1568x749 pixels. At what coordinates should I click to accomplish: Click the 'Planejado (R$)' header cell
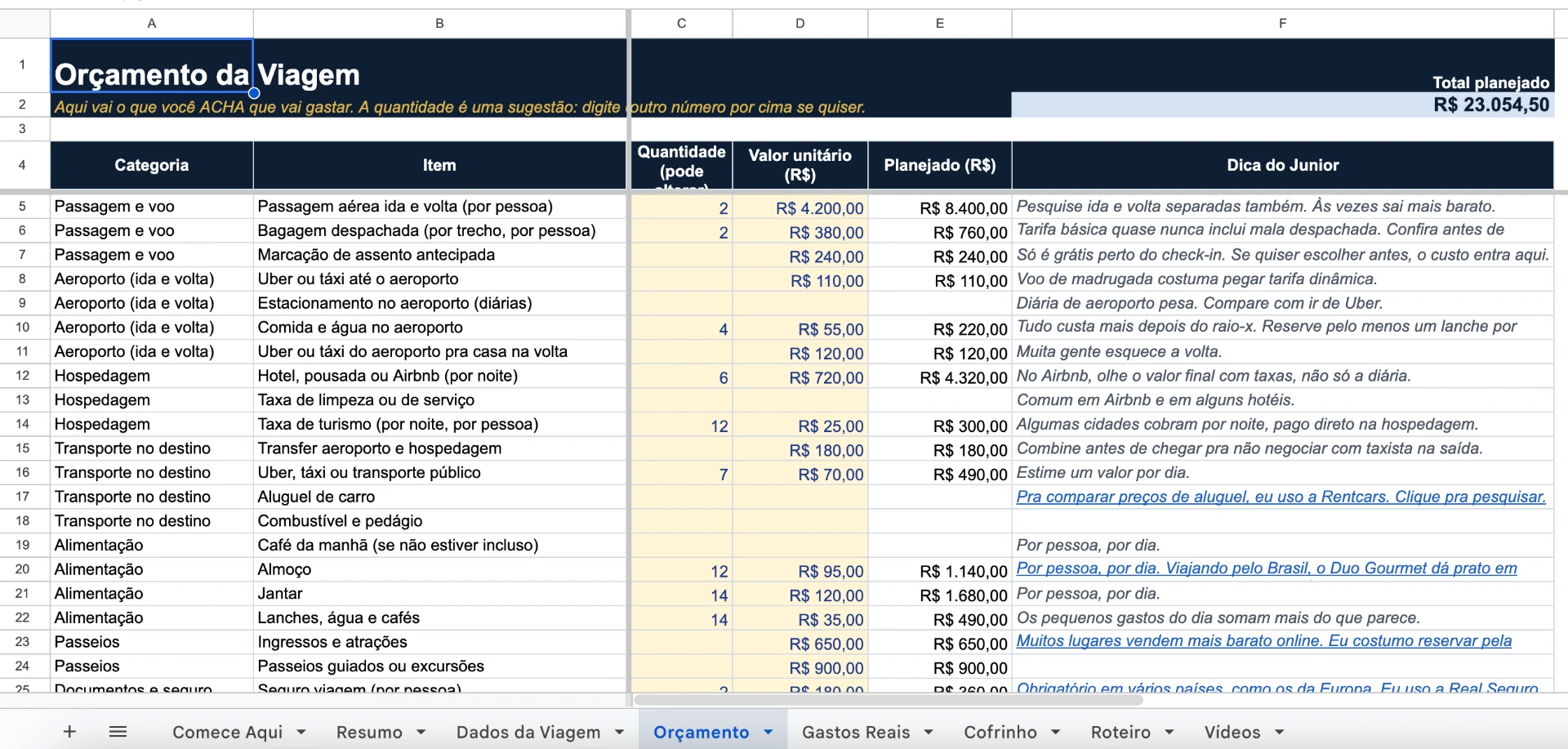click(x=940, y=165)
